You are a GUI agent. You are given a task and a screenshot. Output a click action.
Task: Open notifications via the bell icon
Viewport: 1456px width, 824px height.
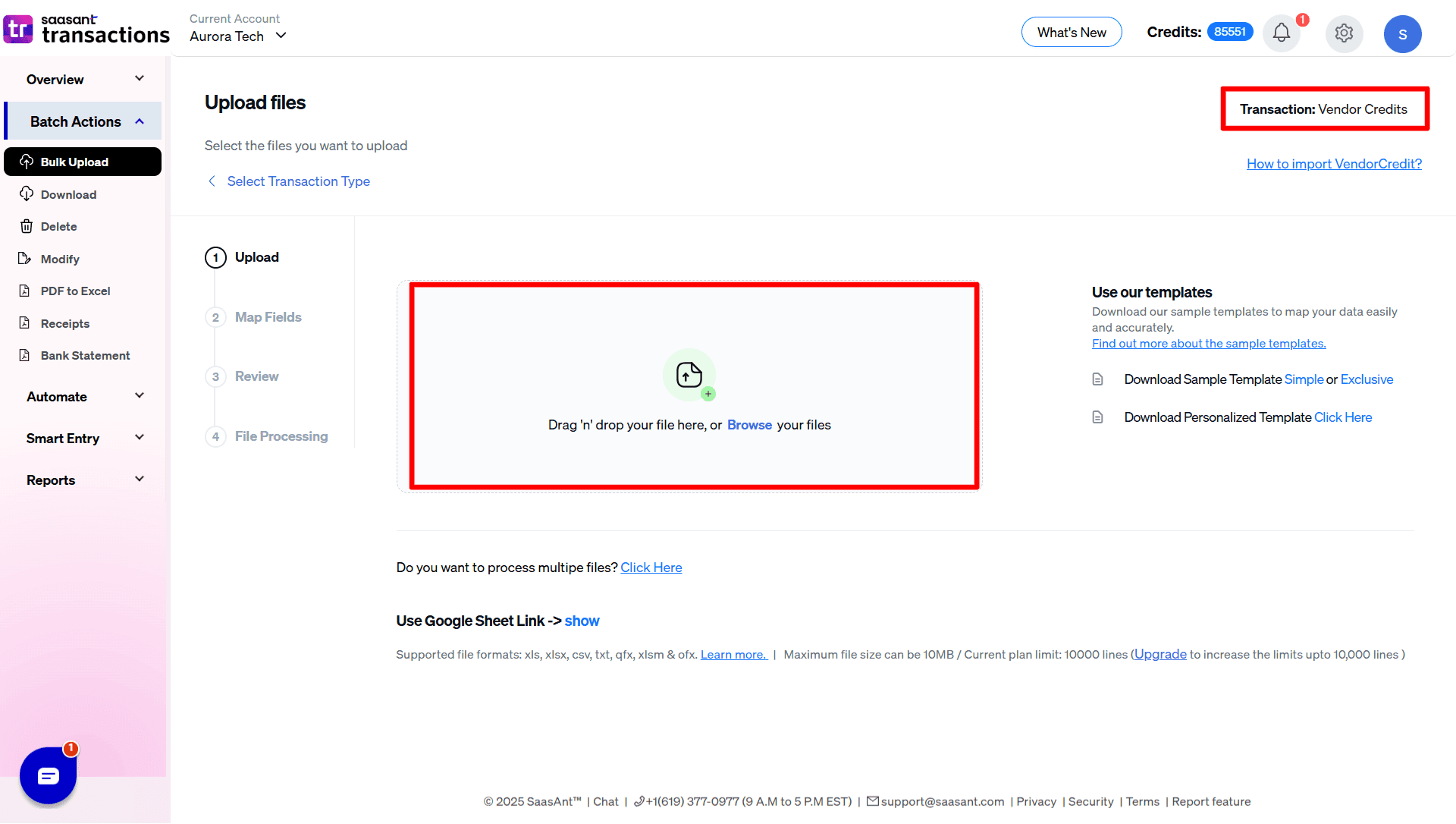1281,33
